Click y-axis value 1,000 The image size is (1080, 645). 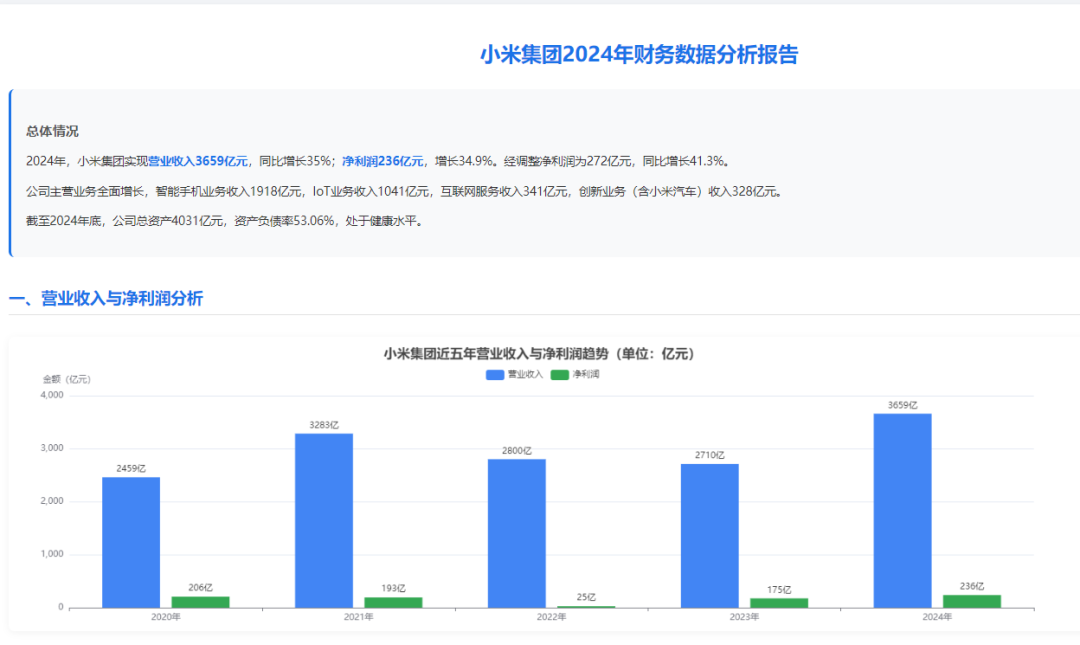[x=52, y=554]
